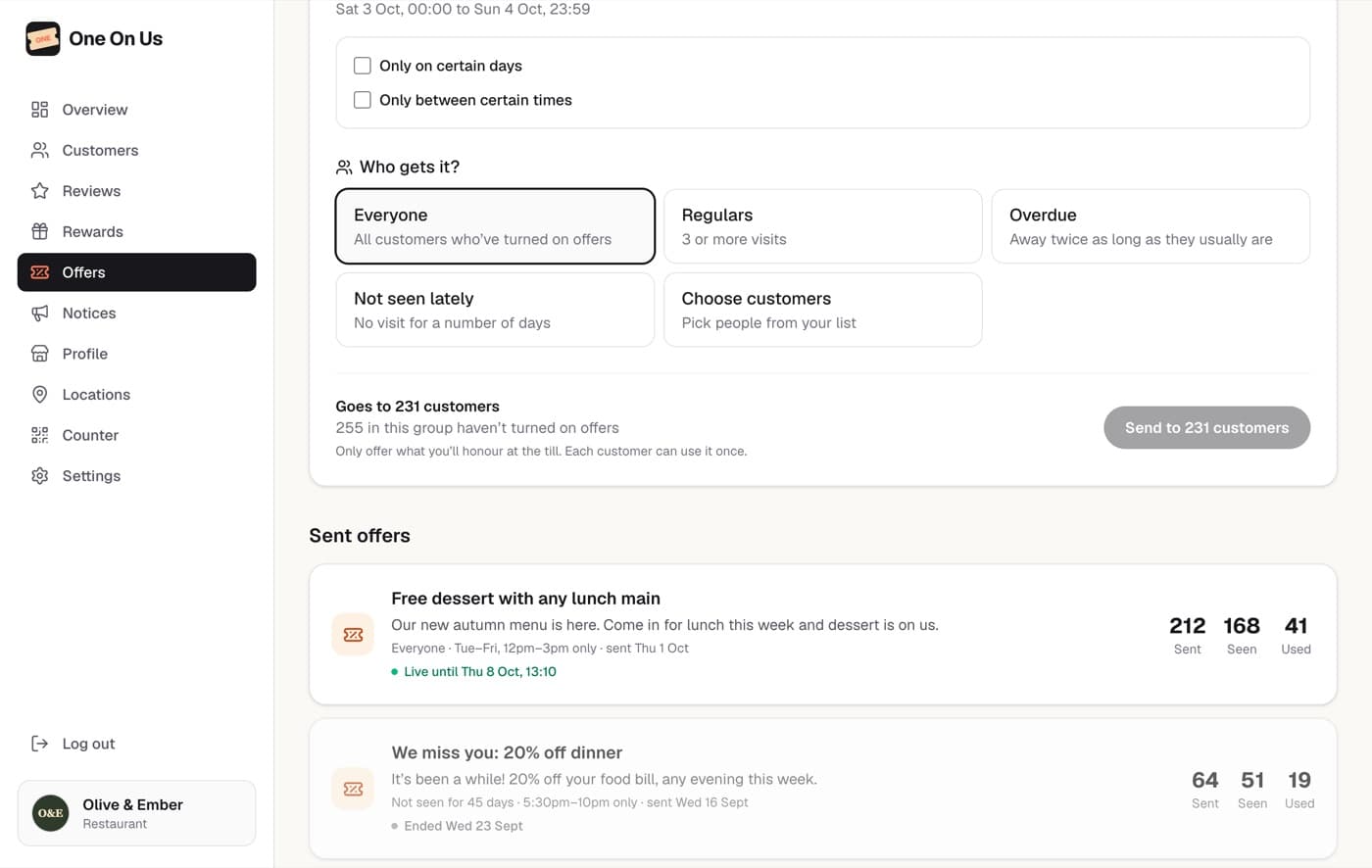Viewport: 1372px width, 868px height.
Task: Click the Reviews star icon
Action: tap(40, 191)
